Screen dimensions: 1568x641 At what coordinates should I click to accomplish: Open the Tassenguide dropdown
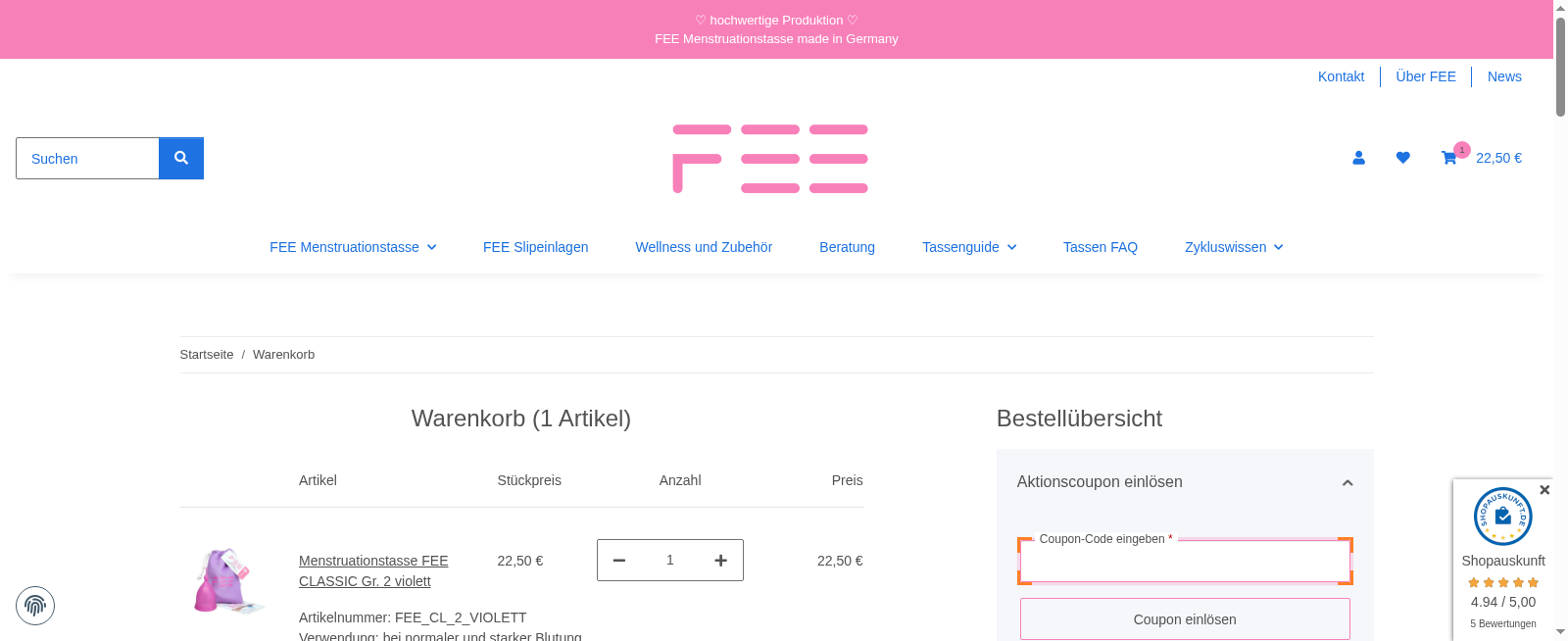click(968, 247)
